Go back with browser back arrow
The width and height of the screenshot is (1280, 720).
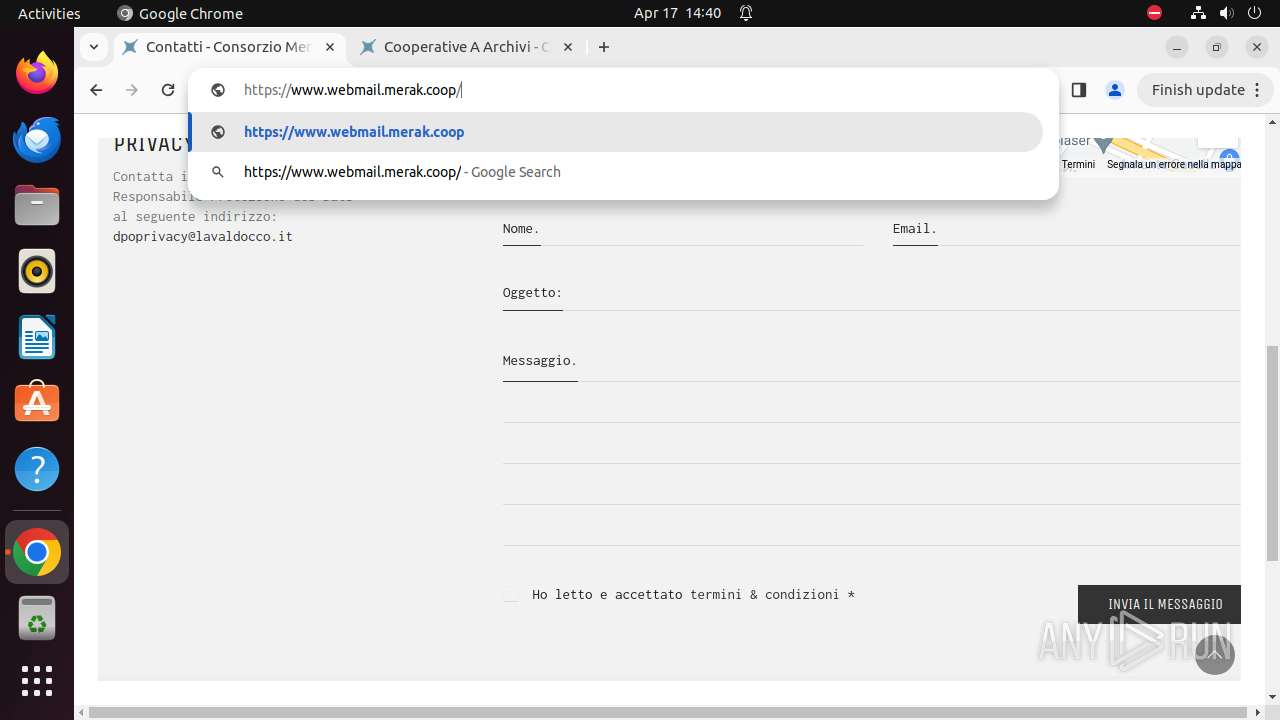[x=96, y=90]
